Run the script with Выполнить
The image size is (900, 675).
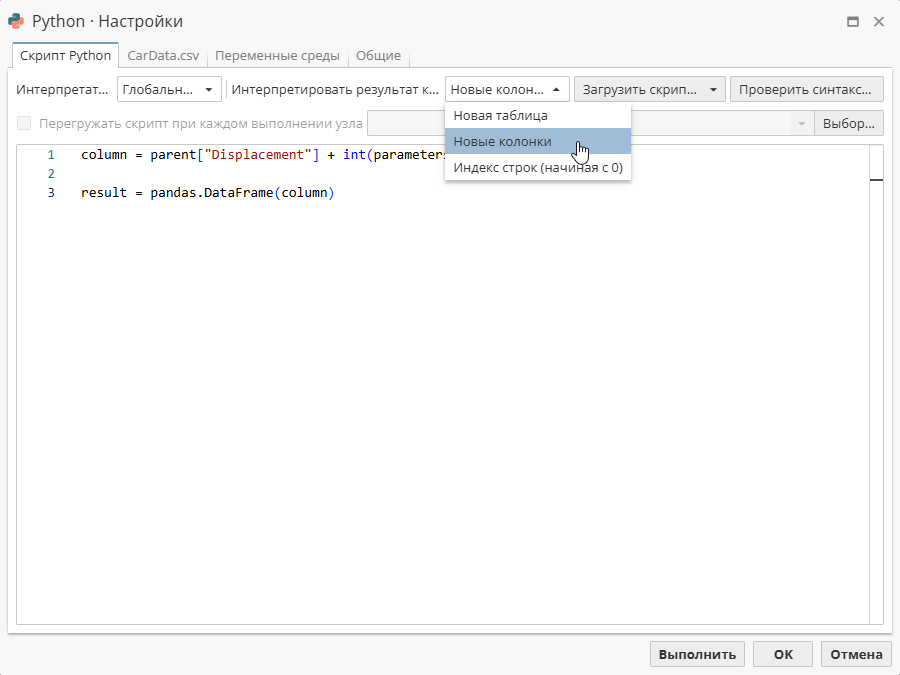(x=697, y=654)
